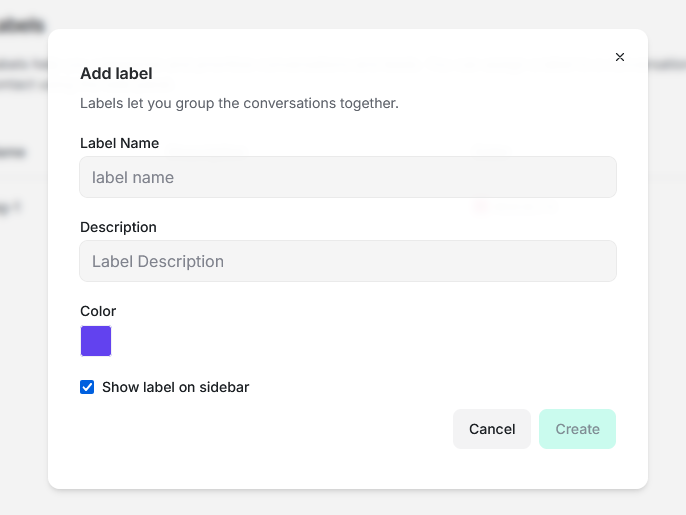Close the Add label dialog with X

point(620,57)
